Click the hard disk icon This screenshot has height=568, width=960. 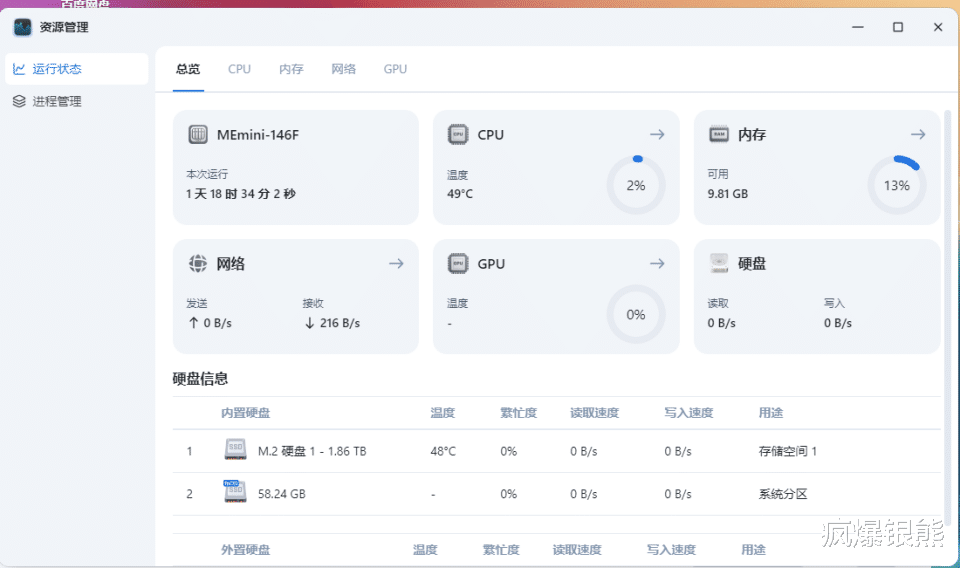click(718, 264)
